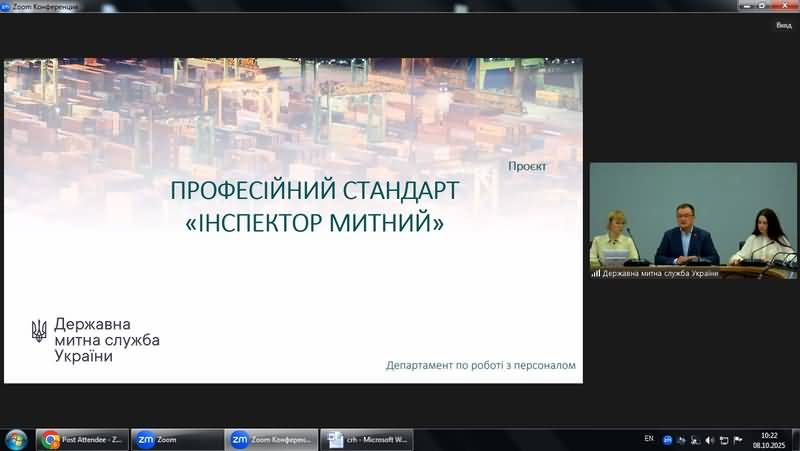The image size is (800, 451).
Task: Open the Windows Start menu
Action: click(x=16, y=439)
